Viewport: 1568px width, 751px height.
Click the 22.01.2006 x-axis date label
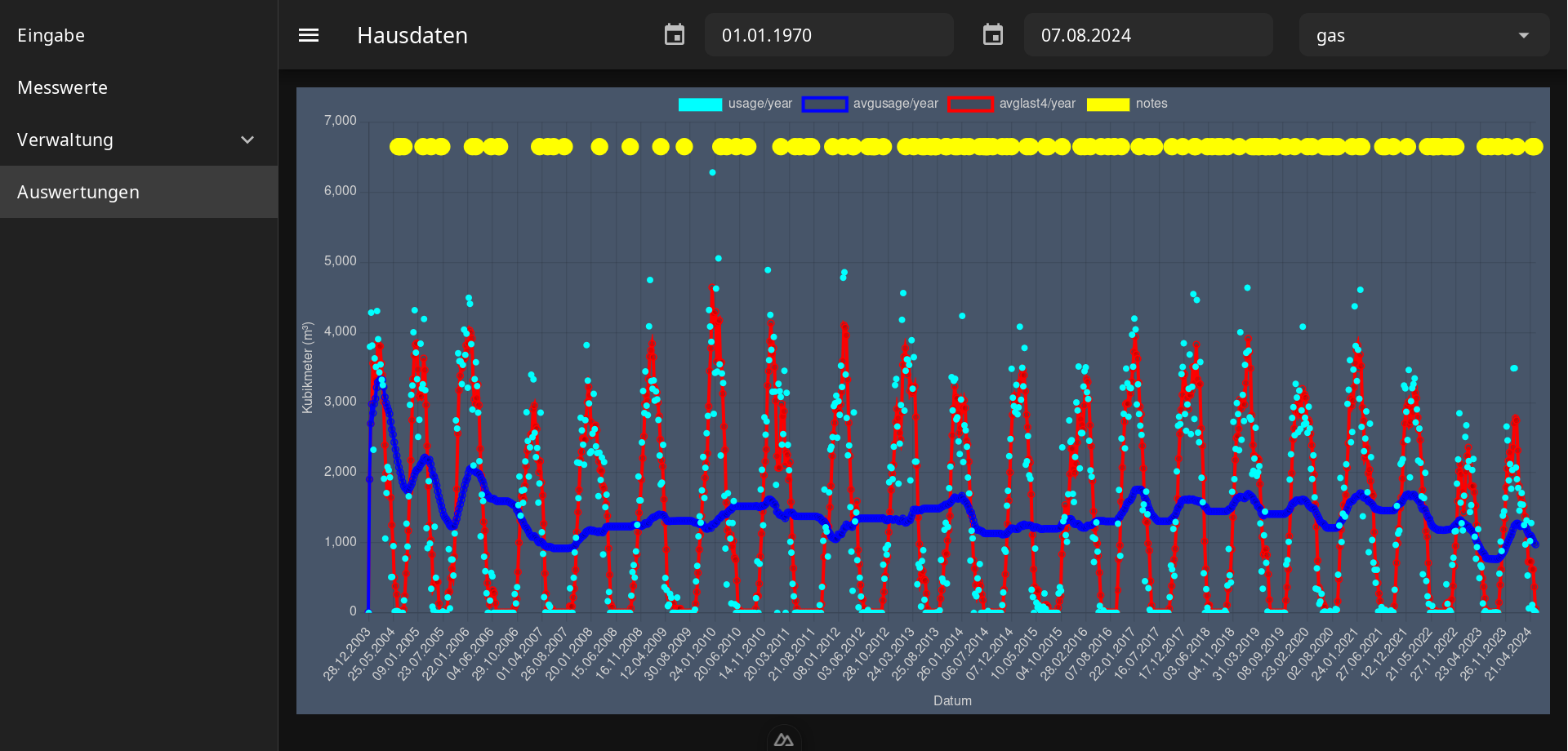pos(446,653)
